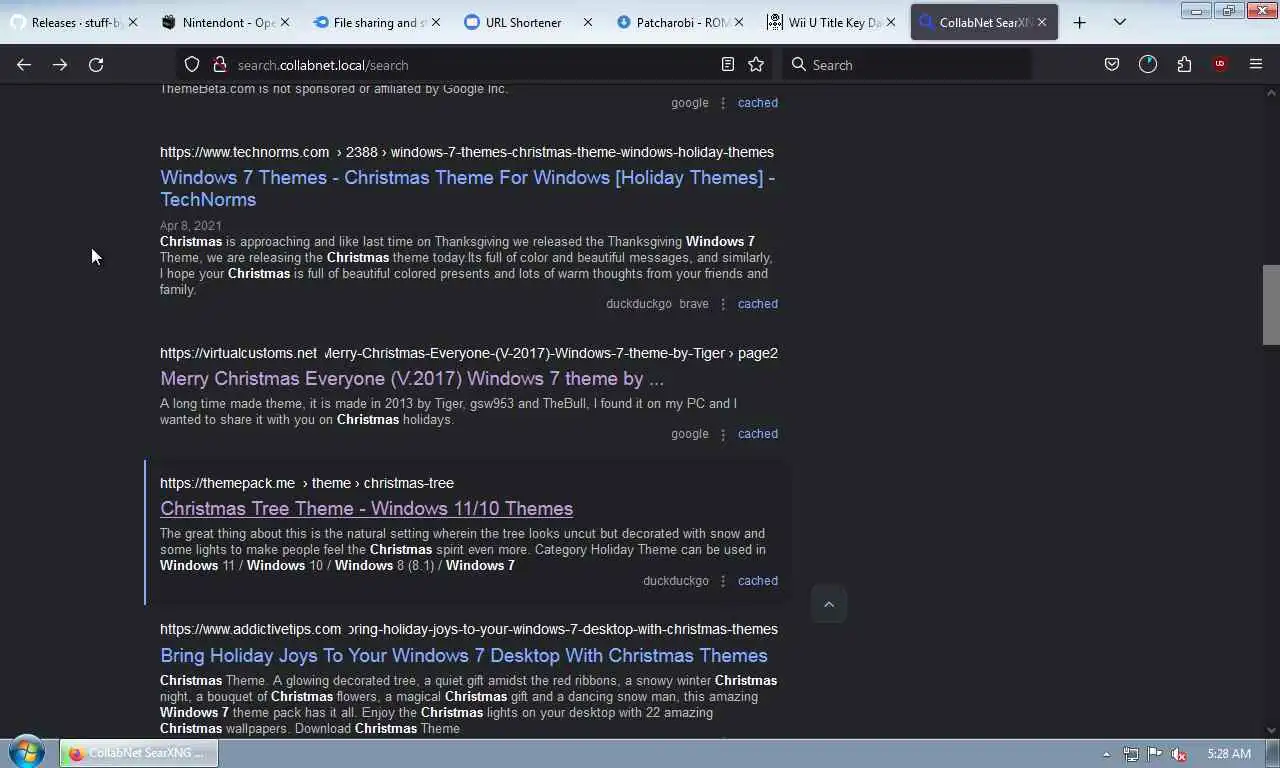Viewport: 1280px width, 768px height.
Task: Open muted volume tray icon
Action: [1179, 754]
